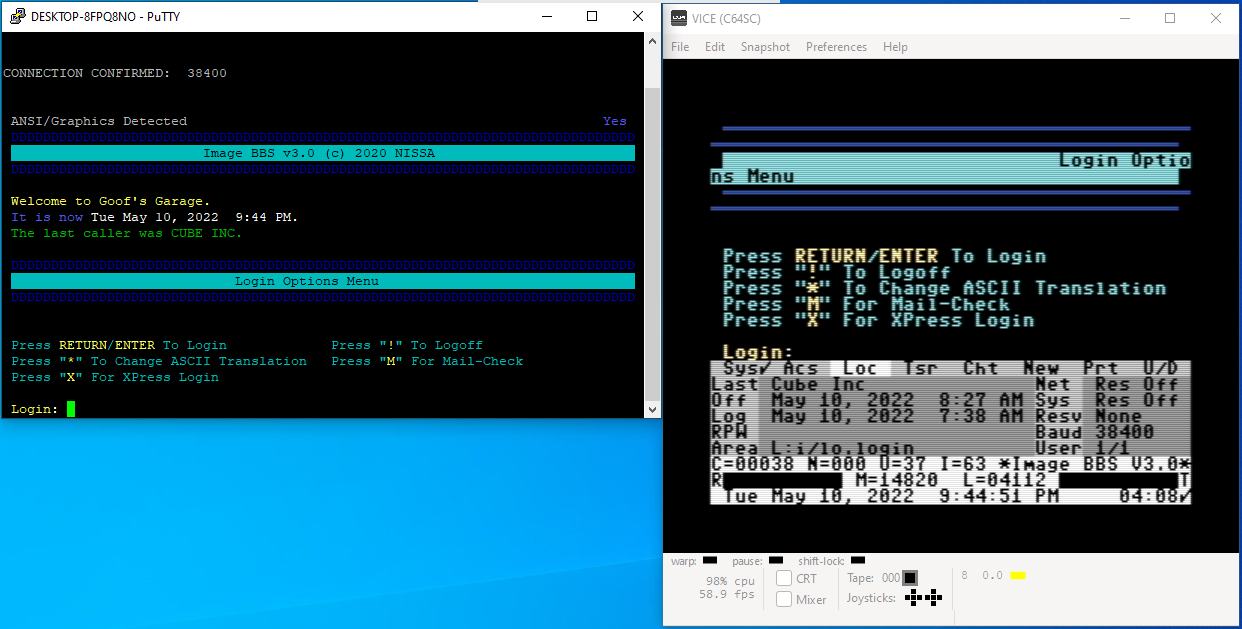Screen dimensions: 1242x629
Task: Click the '98% cpu' readout in VICE
Action: coord(731,581)
